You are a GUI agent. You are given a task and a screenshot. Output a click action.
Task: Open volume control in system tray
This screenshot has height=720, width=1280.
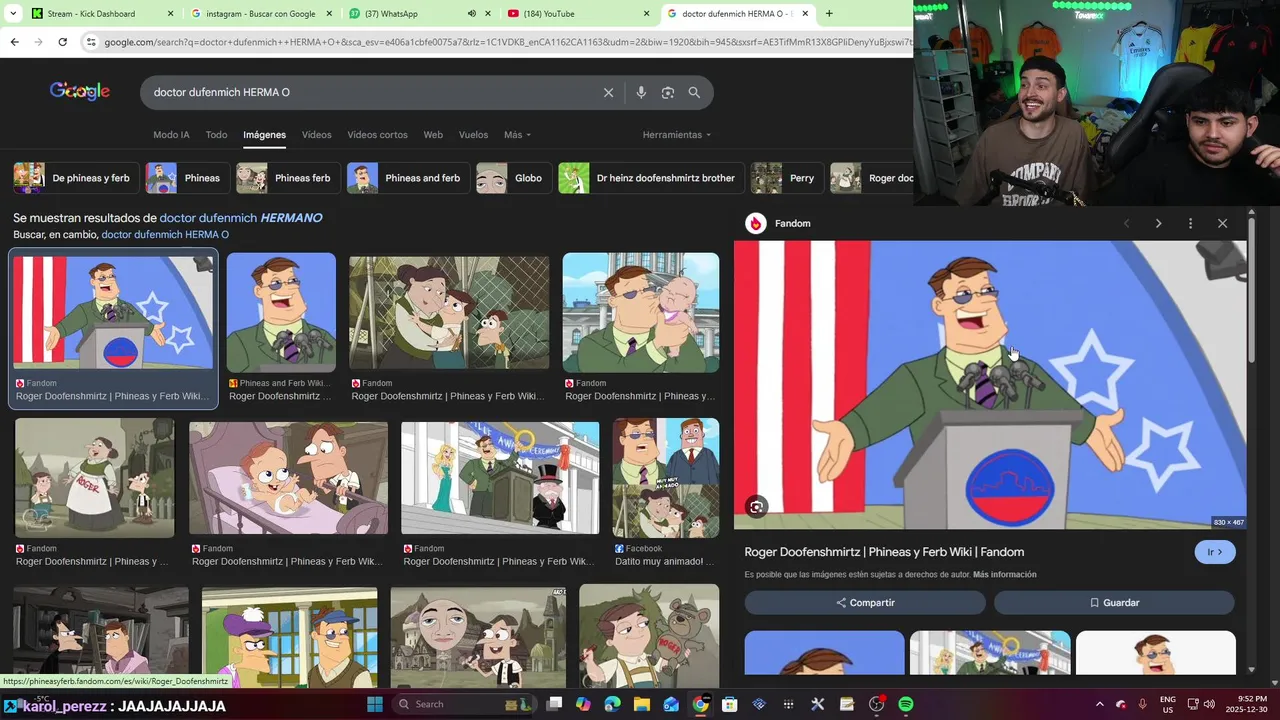[1208, 704]
